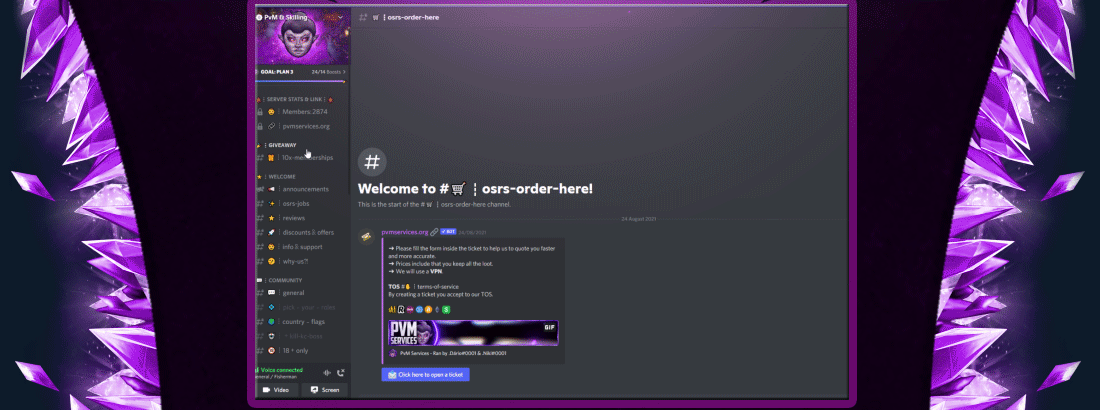Screen dimensions: 1100x410
Task: Click the BOT tag badge
Action: point(448,232)
